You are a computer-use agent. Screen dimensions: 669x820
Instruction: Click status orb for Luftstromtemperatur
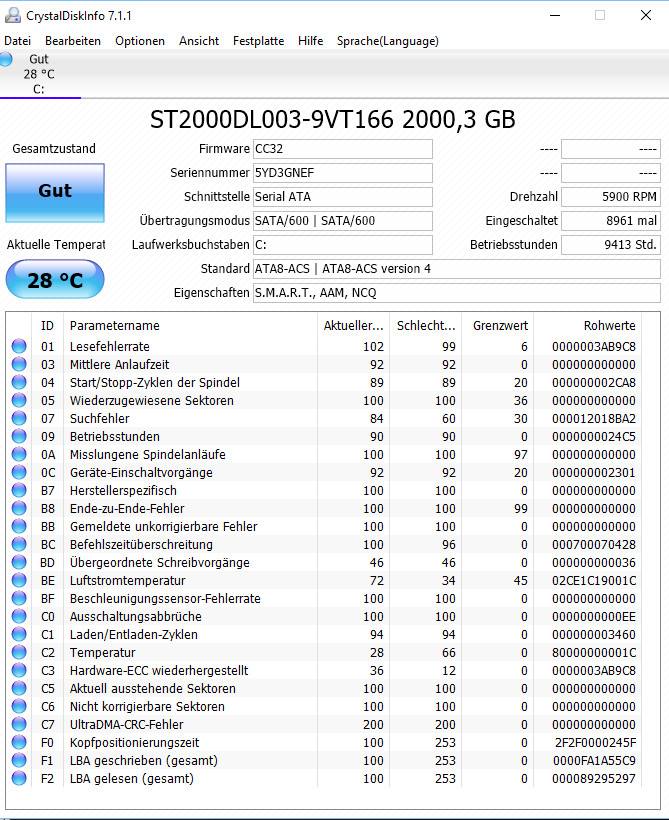[x=19, y=580]
